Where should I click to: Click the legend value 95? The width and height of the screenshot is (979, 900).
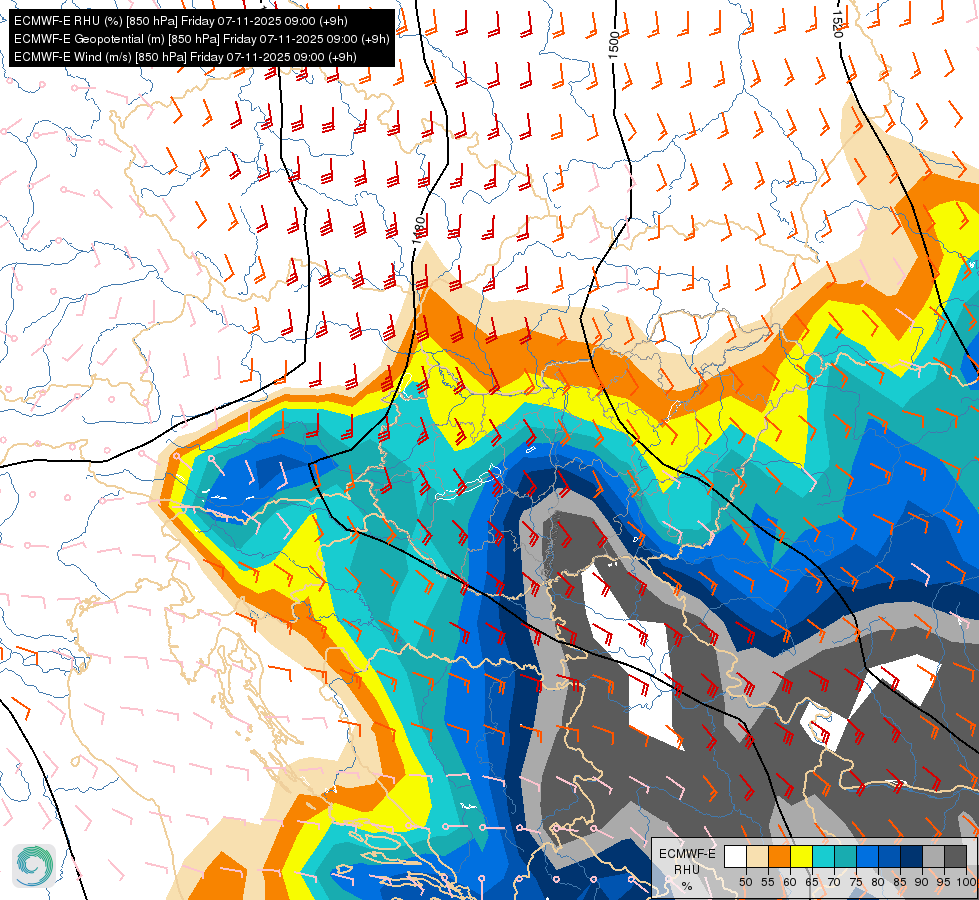944,882
